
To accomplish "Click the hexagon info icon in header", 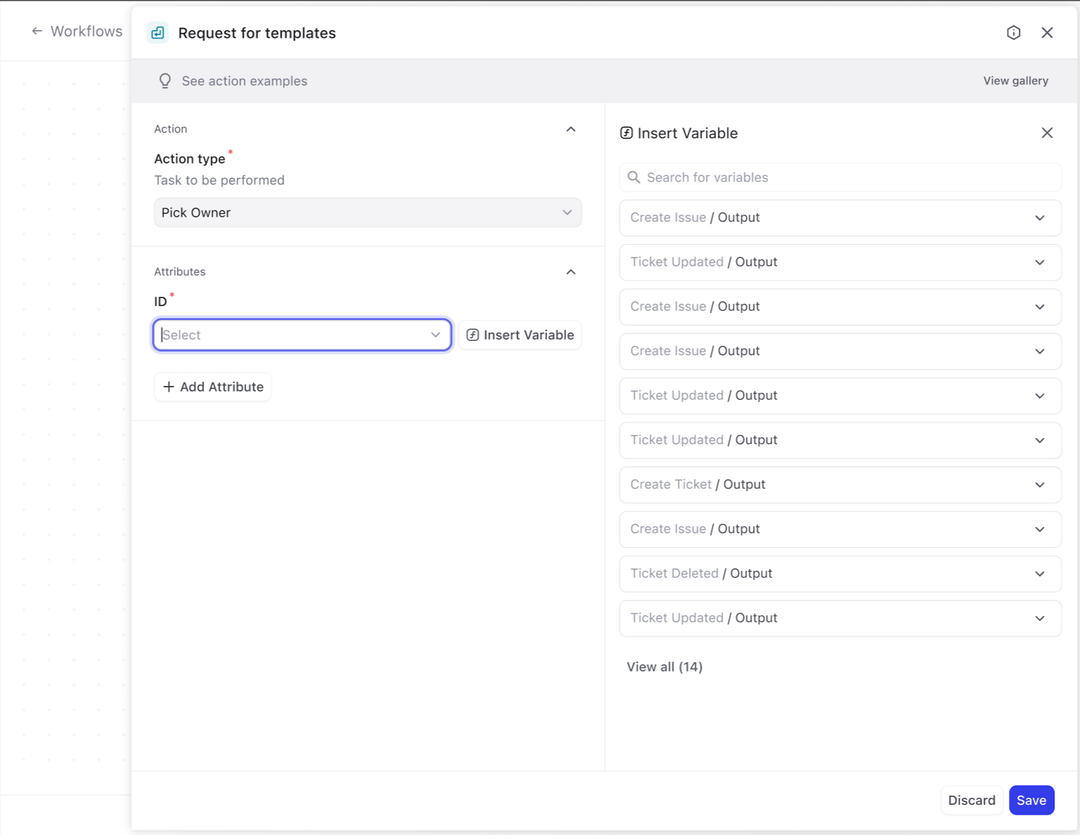I will [x=1013, y=33].
